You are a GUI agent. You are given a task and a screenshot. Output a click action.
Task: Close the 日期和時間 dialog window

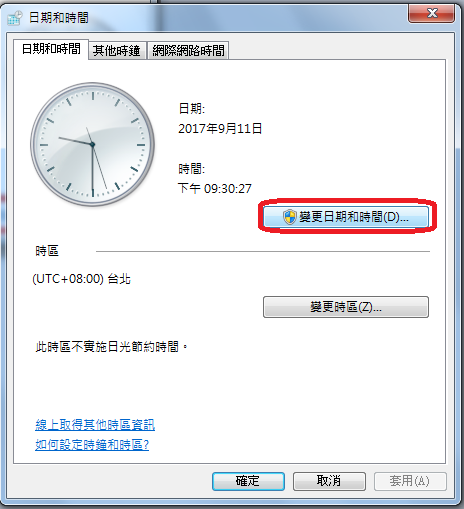click(432, 13)
